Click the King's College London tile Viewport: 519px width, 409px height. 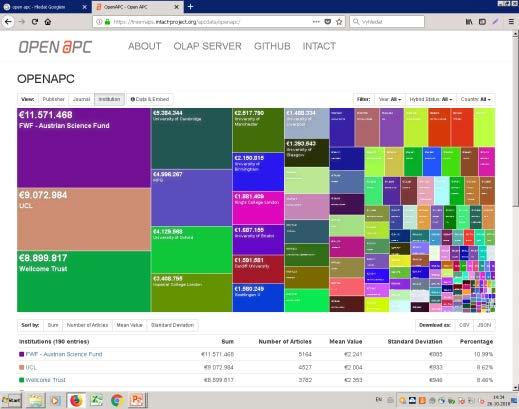tap(258, 208)
